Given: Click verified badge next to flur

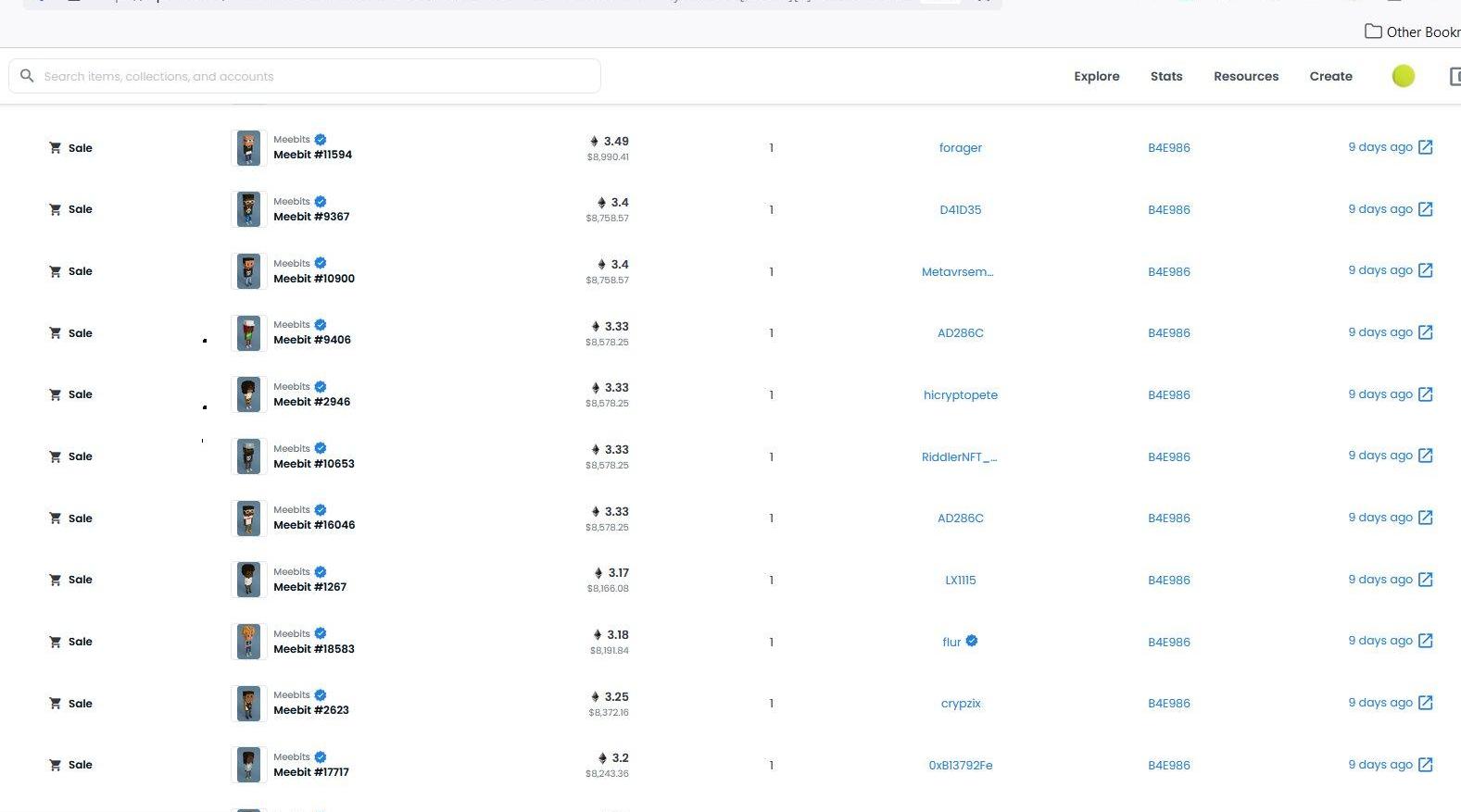Looking at the screenshot, I should 972,641.
